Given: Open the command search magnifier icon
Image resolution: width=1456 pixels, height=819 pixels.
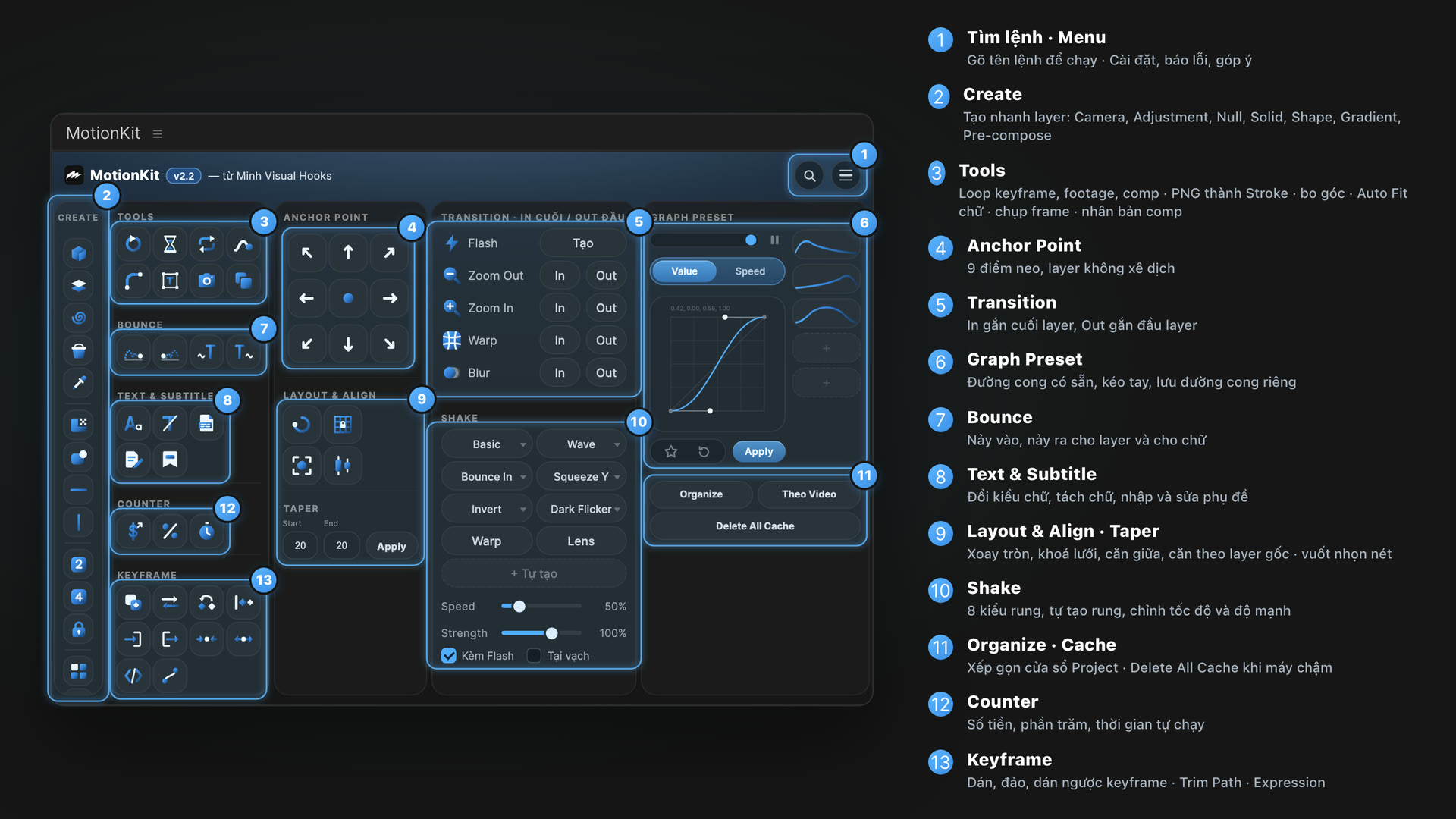Looking at the screenshot, I should point(809,176).
